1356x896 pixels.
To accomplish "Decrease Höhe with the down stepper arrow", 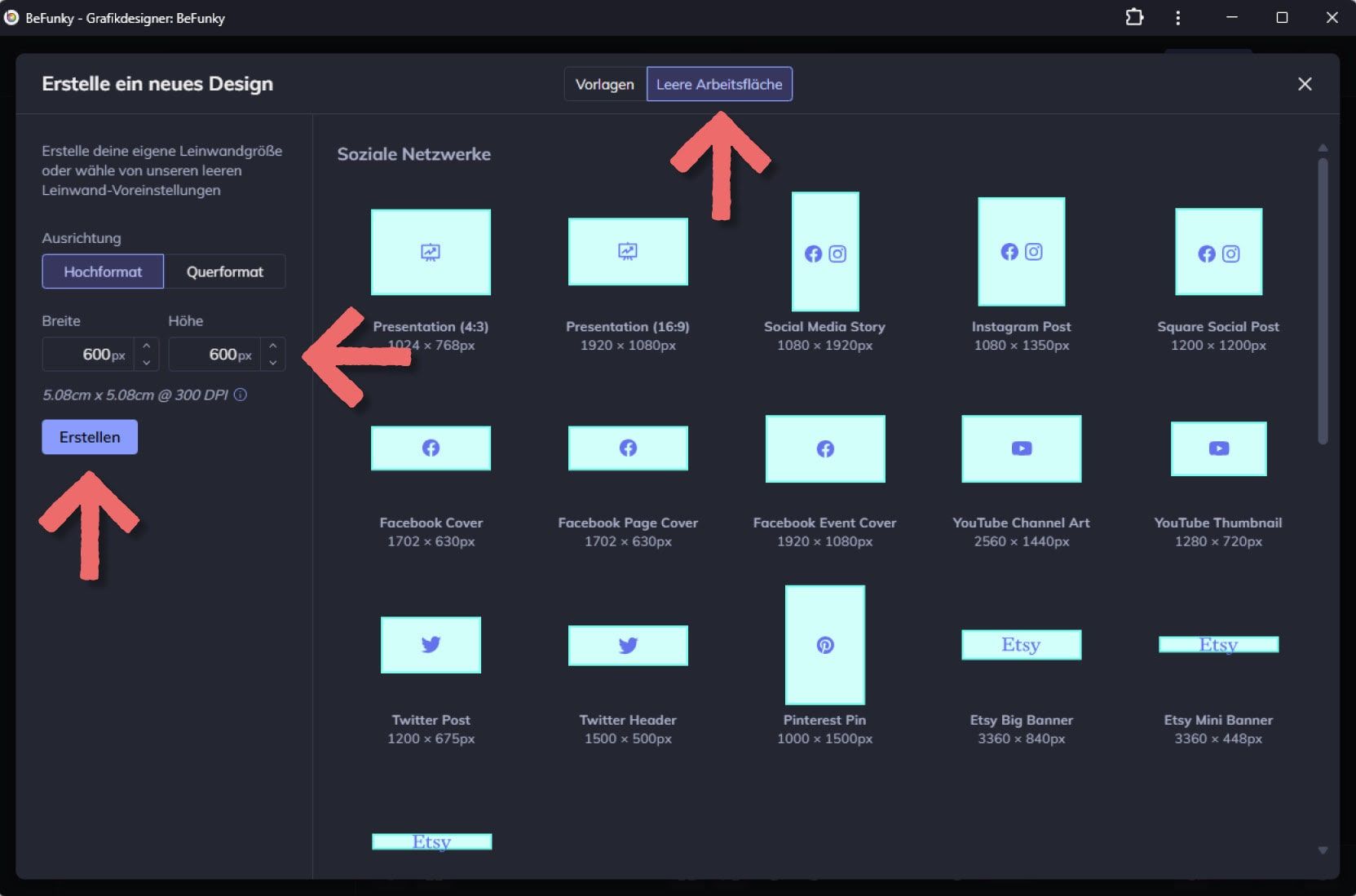I will (x=273, y=363).
